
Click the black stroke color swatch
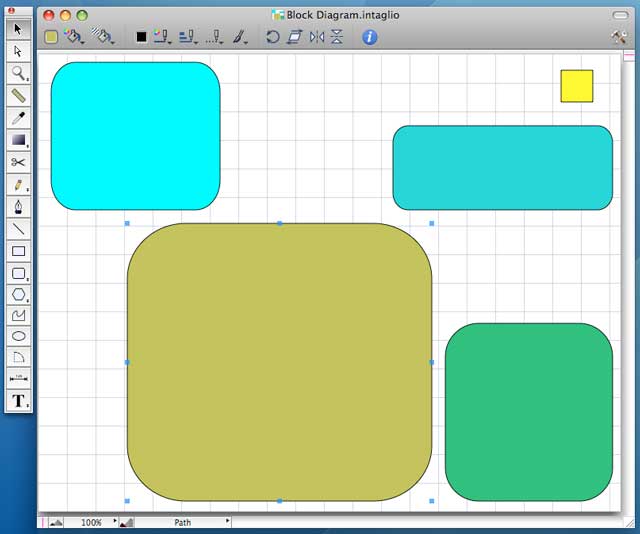pos(141,37)
